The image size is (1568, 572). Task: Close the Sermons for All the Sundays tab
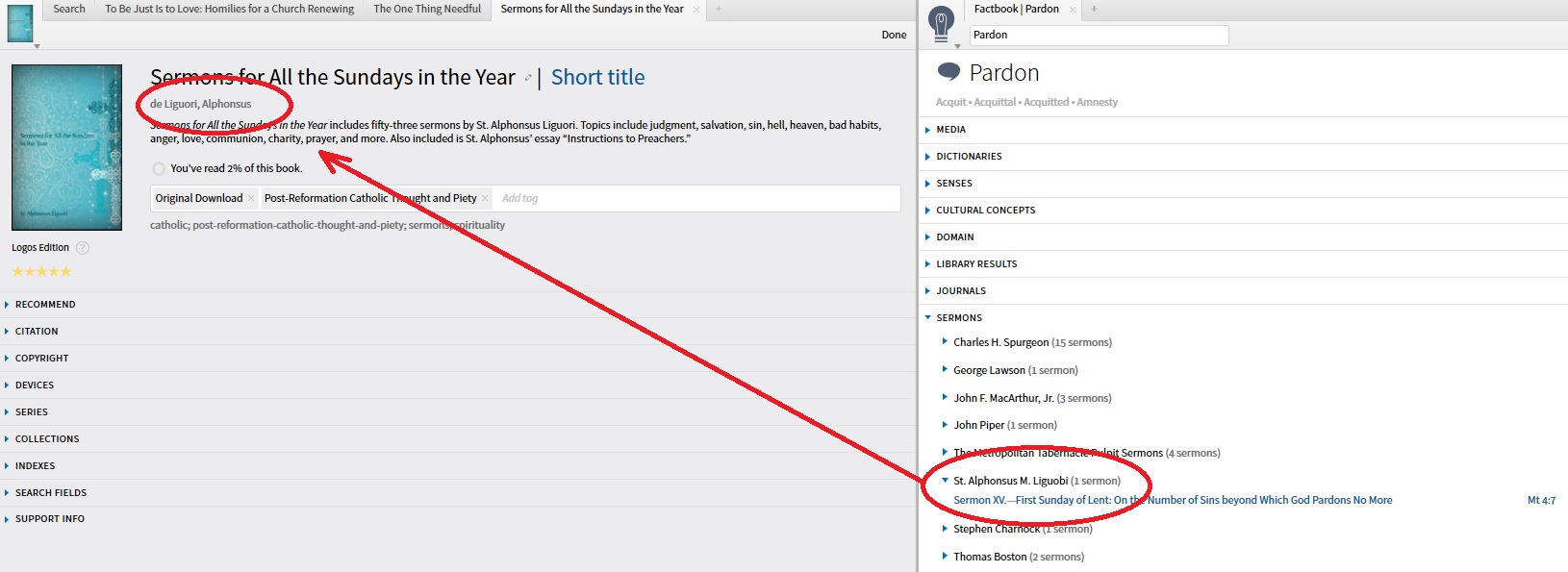point(696,10)
